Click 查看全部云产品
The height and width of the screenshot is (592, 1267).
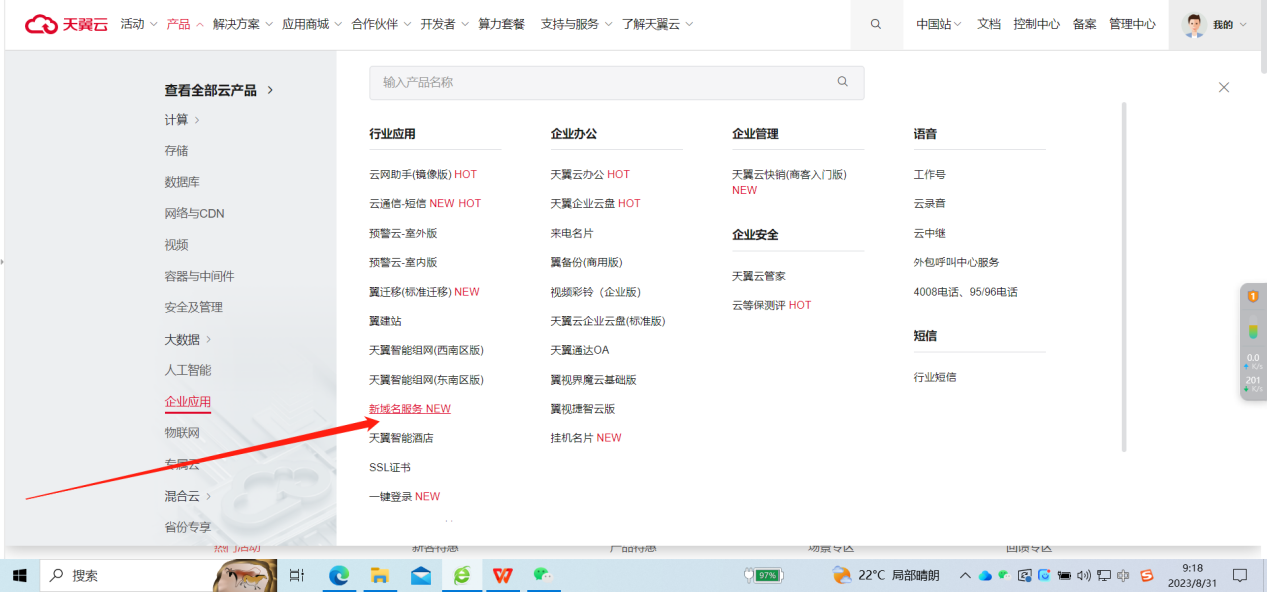pos(211,89)
